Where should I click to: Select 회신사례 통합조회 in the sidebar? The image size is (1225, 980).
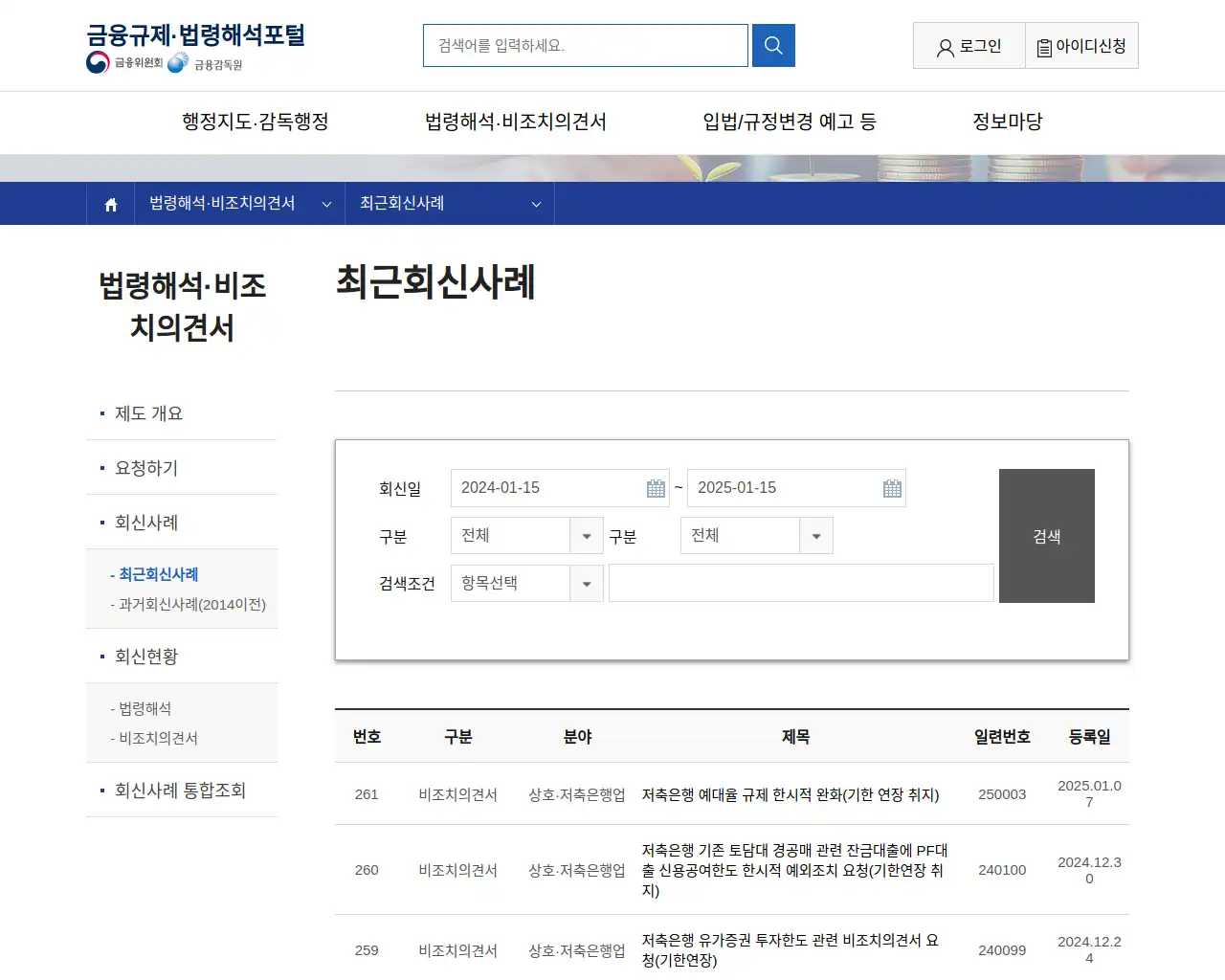[180, 791]
